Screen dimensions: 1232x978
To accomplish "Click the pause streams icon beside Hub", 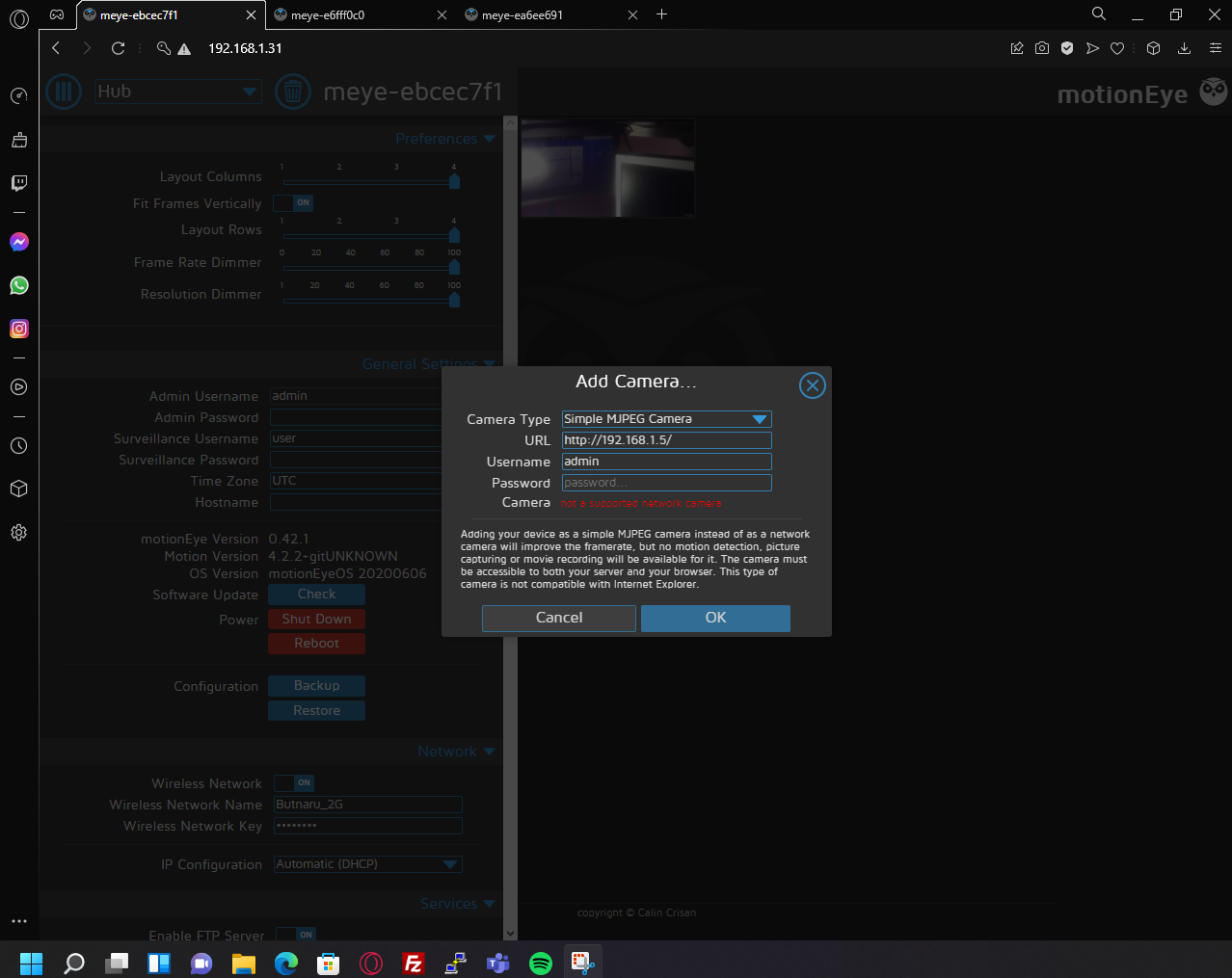I will [63, 92].
